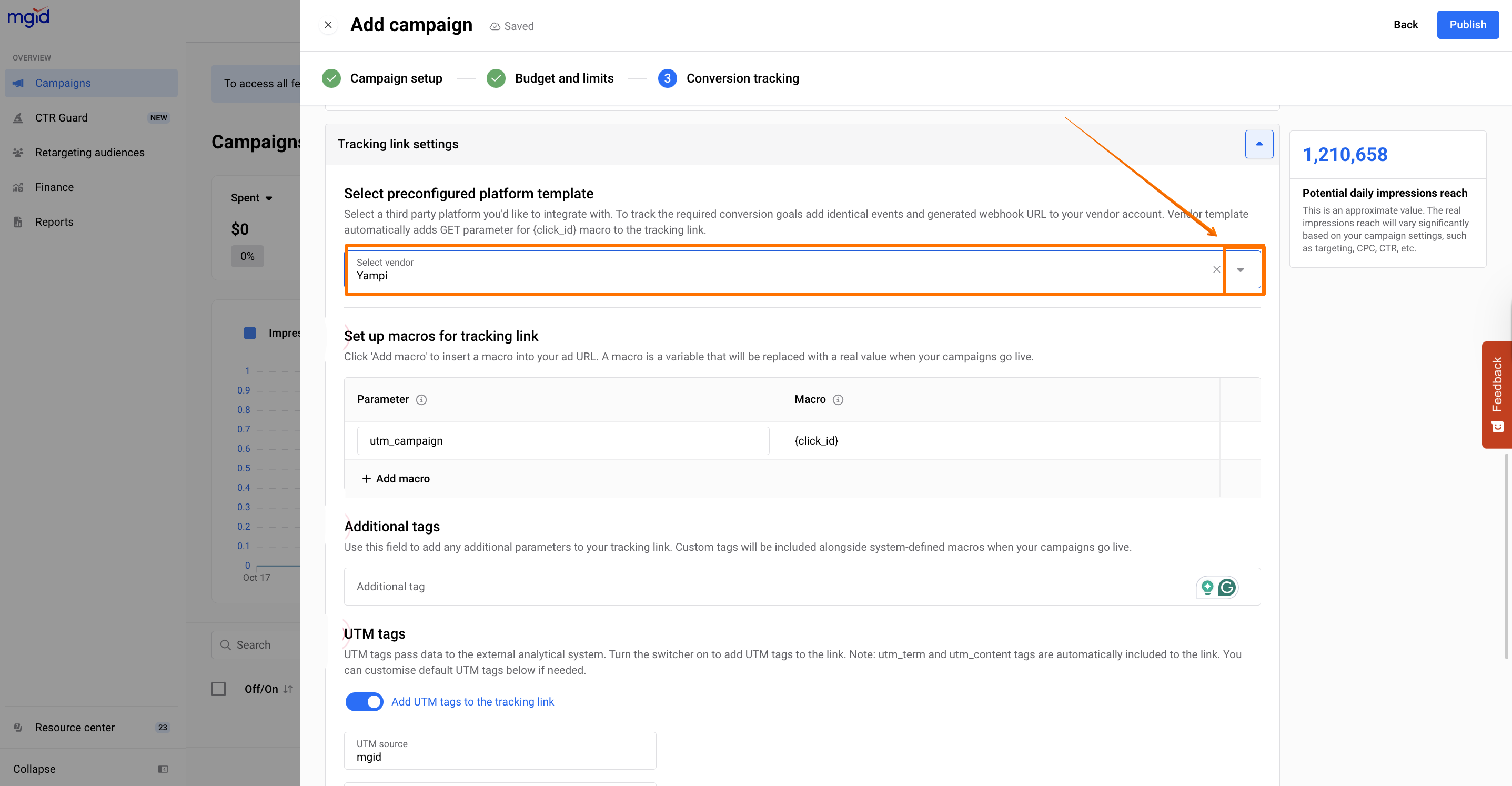1512x786 pixels.
Task: Click the Macro info icon
Action: point(838,400)
